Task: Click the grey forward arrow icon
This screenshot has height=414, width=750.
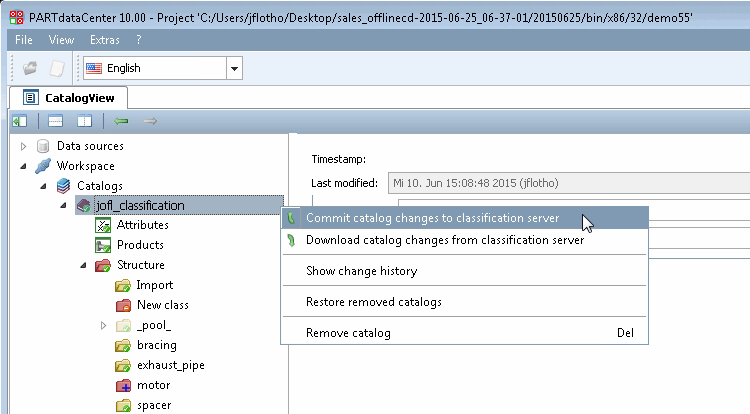Action: [150, 121]
